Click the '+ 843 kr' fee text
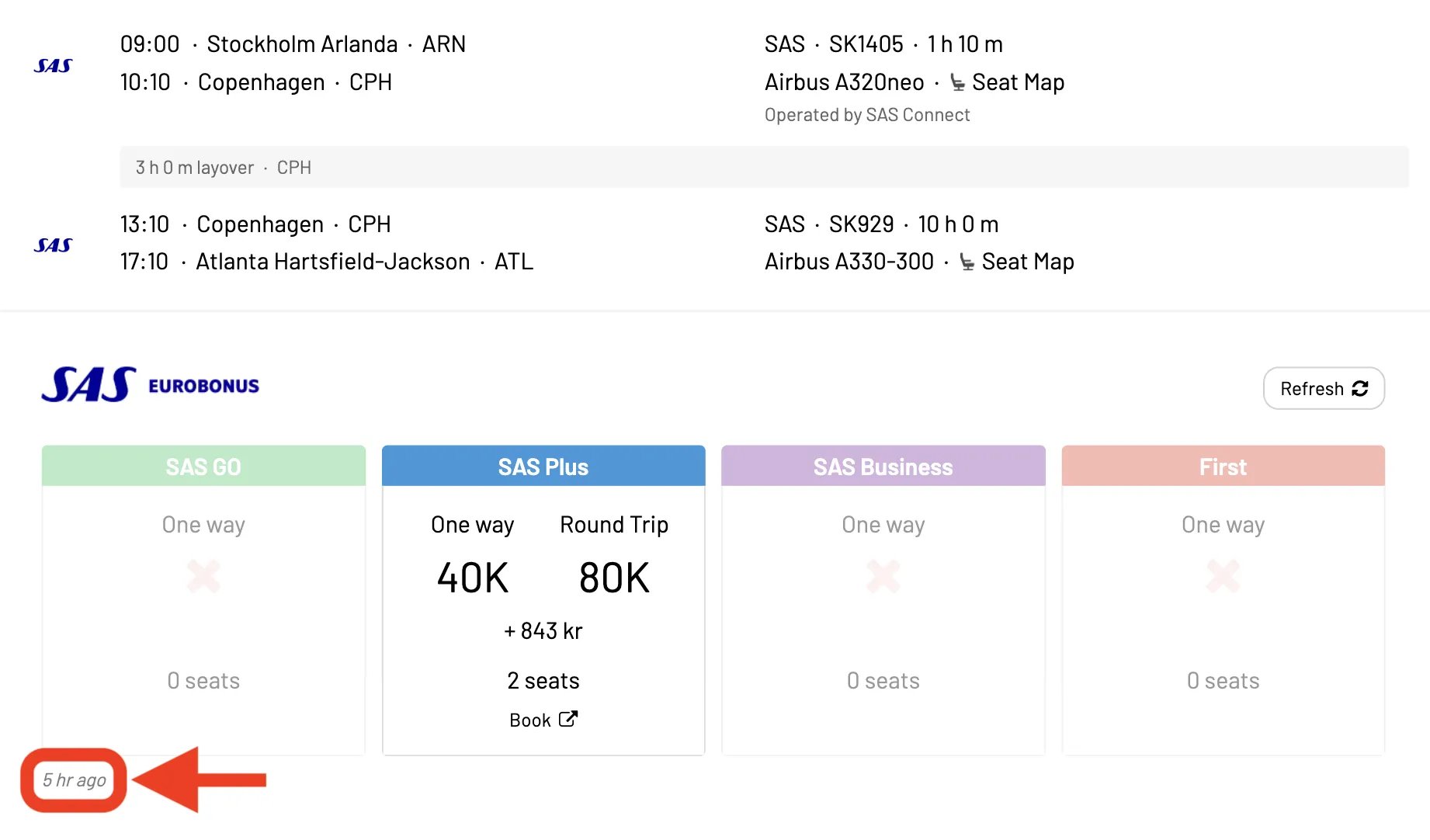The height and width of the screenshot is (840, 1430). coord(543,631)
